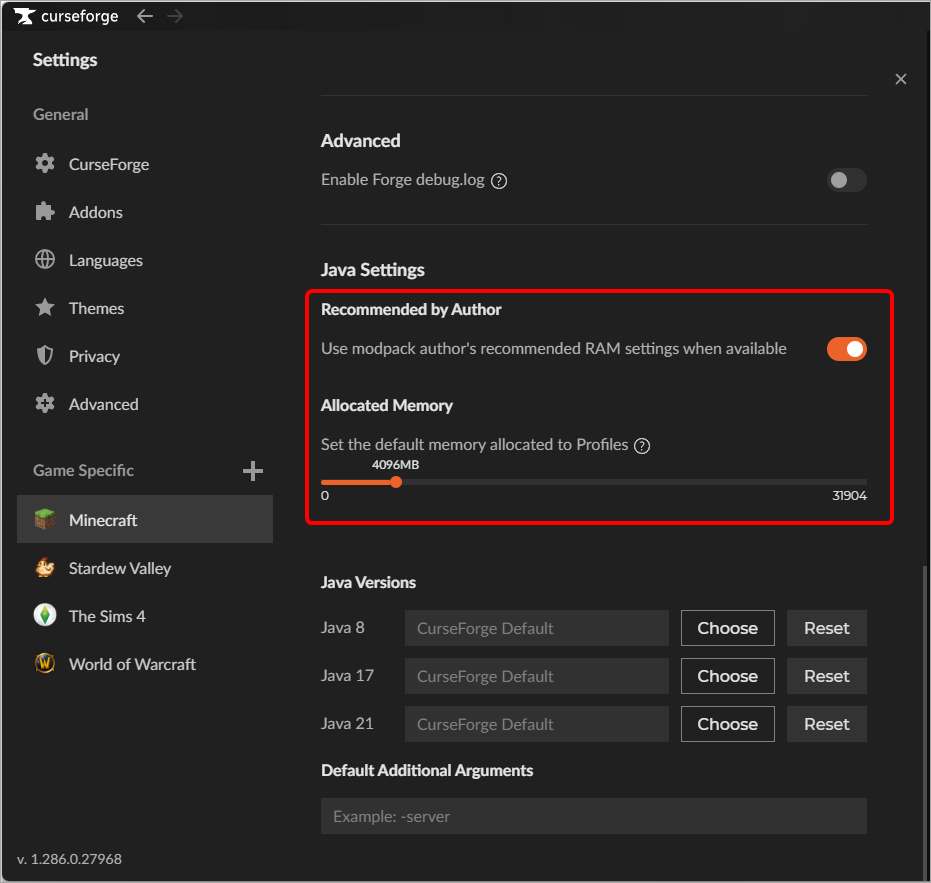
Task: Click the Allocated Memory heading
Action: (387, 406)
